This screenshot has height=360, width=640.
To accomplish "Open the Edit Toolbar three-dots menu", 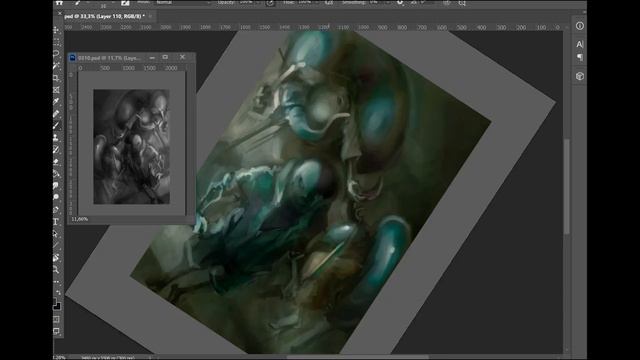I will (x=56, y=282).
